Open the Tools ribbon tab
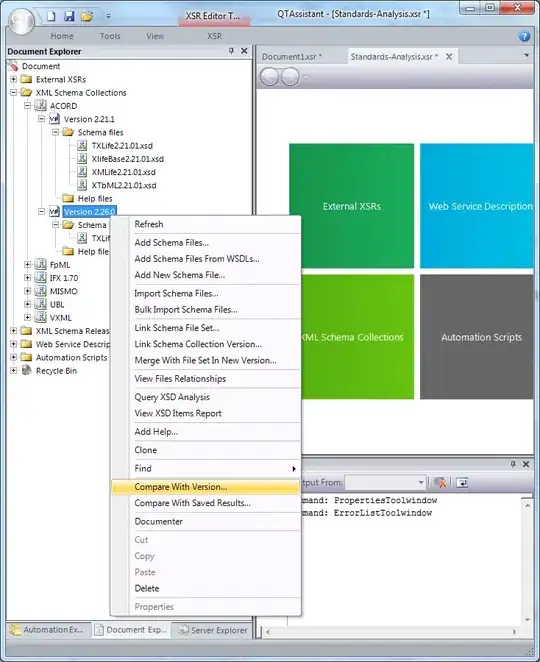The width and height of the screenshot is (540, 662). click(110, 36)
